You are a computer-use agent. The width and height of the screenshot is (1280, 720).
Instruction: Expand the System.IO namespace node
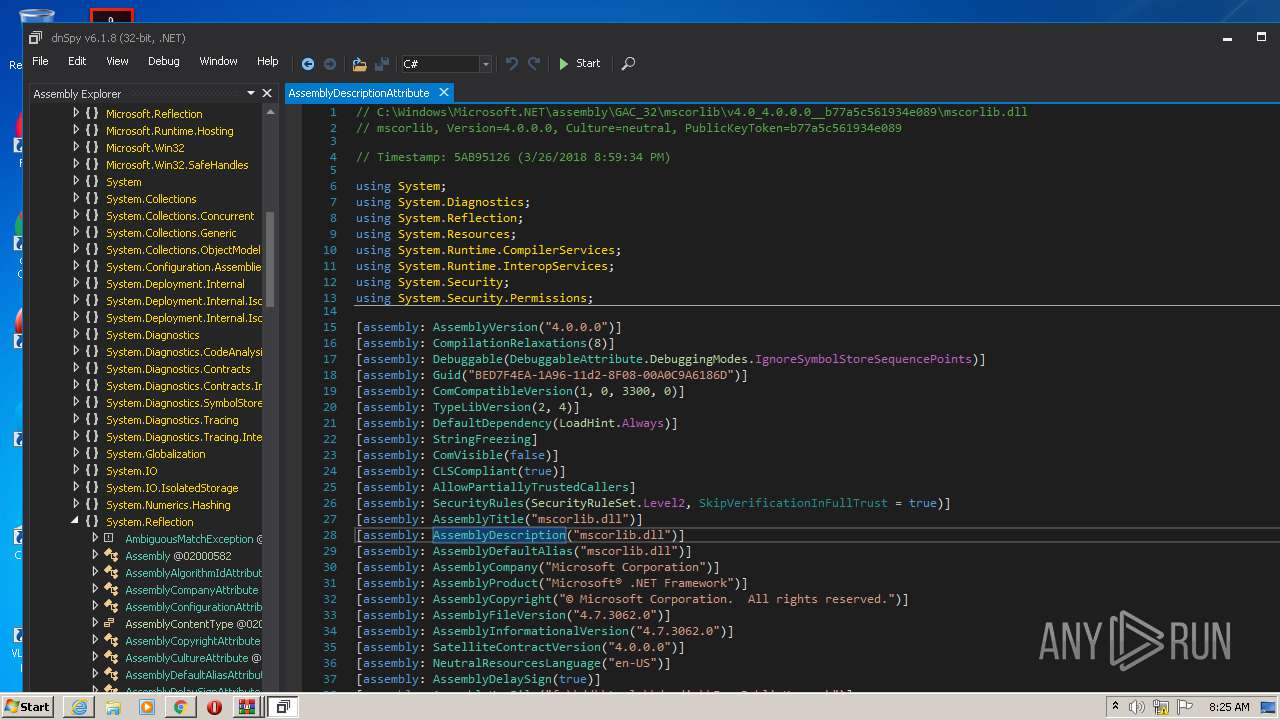click(76, 471)
